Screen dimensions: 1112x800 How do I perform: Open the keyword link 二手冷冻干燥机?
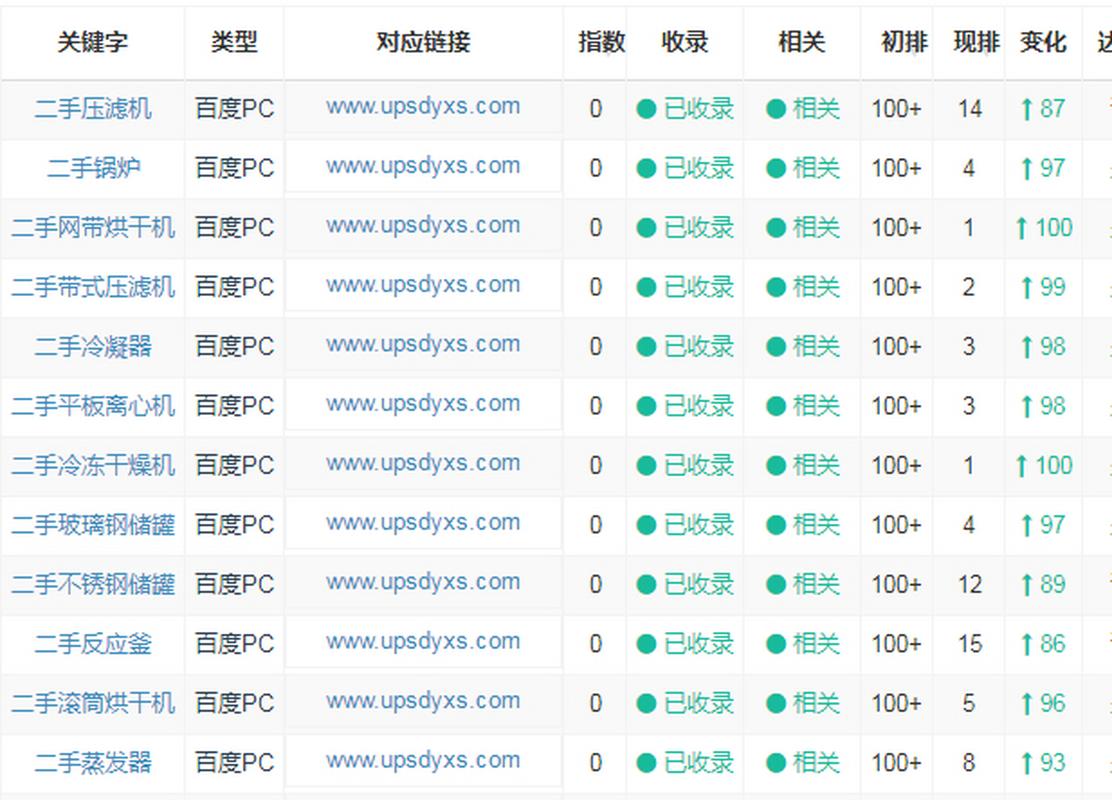[93, 465]
